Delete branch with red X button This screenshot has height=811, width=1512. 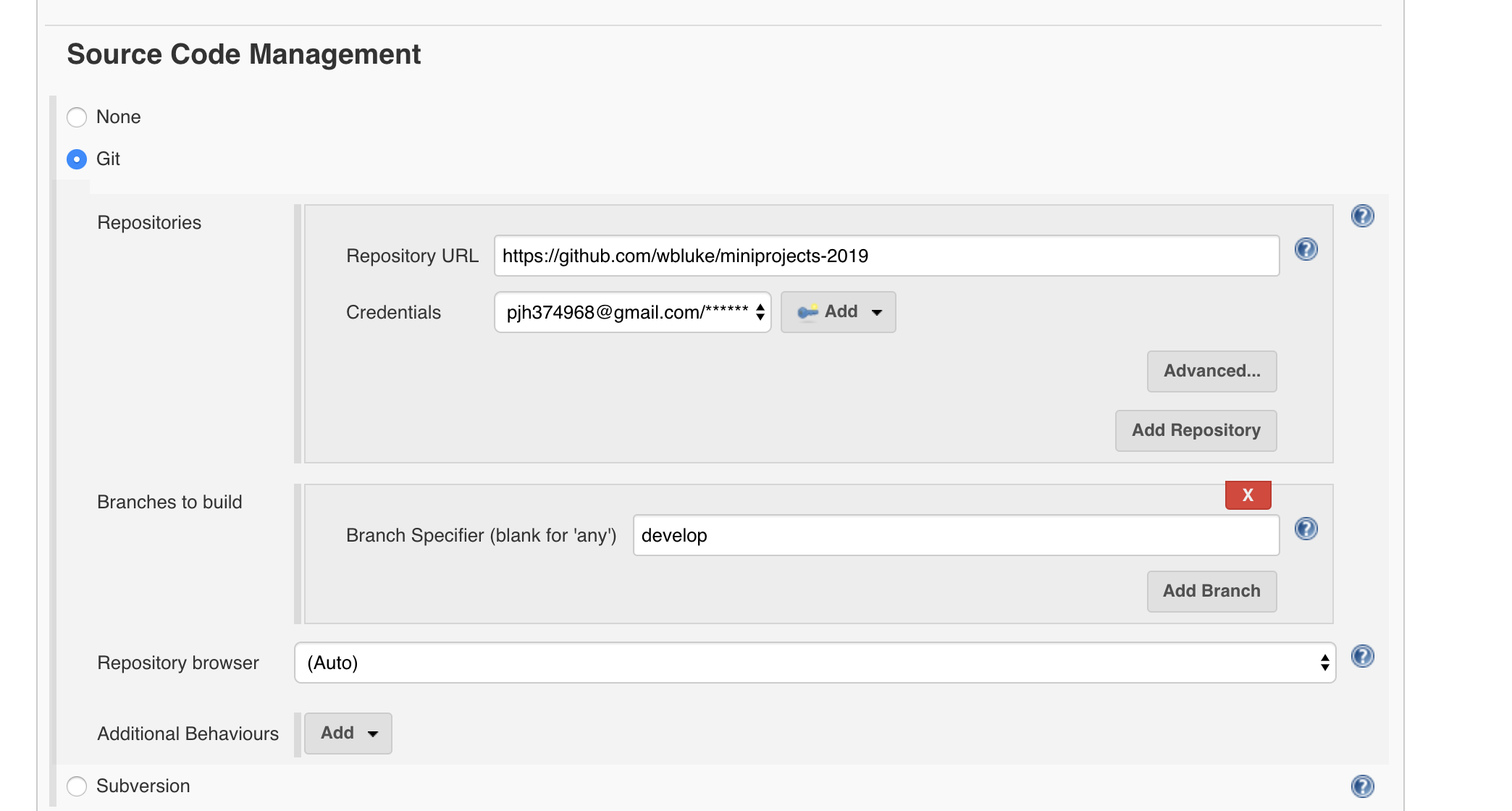point(1248,495)
